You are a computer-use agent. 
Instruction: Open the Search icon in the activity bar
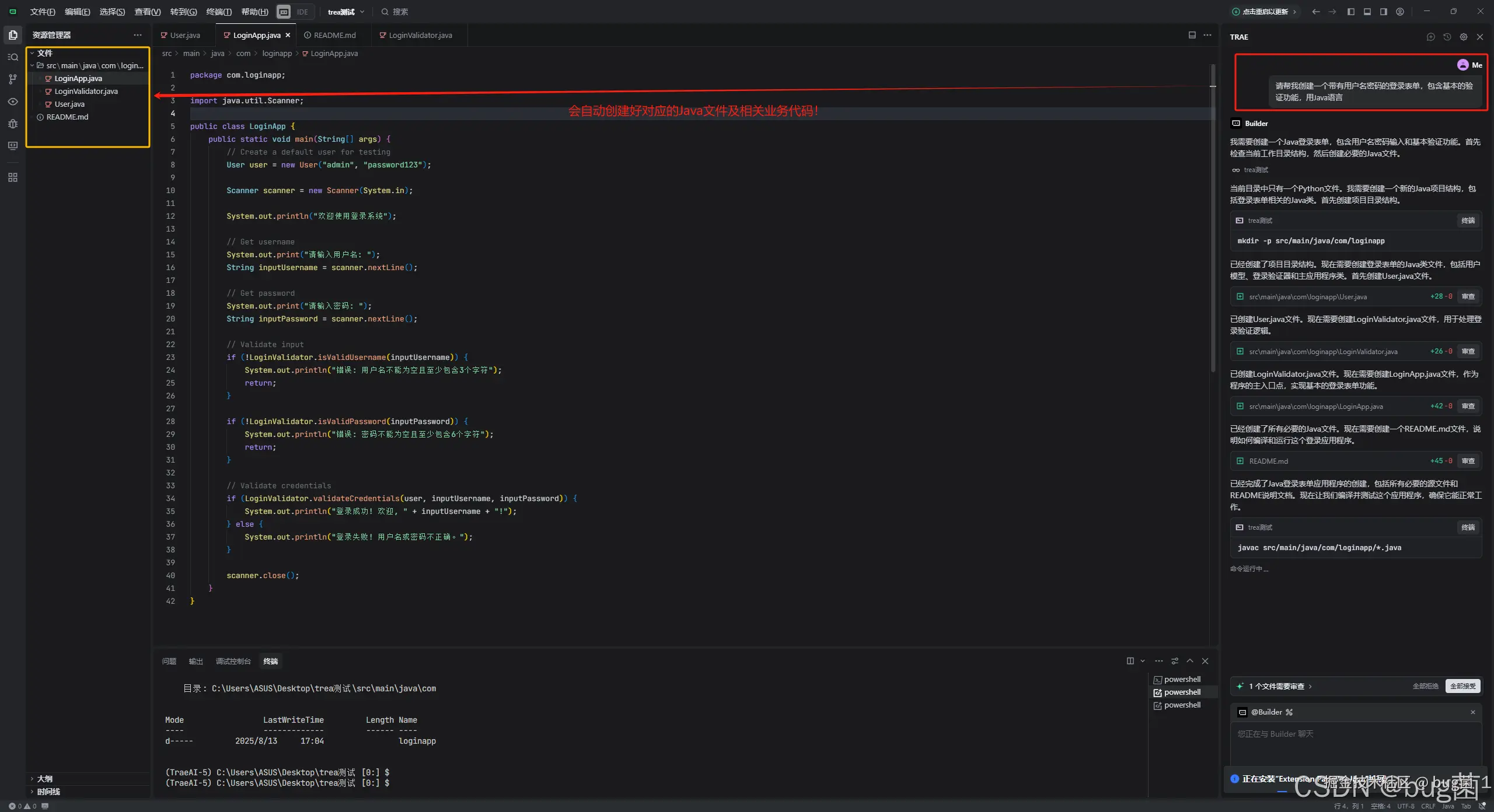click(x=13, y=57)
